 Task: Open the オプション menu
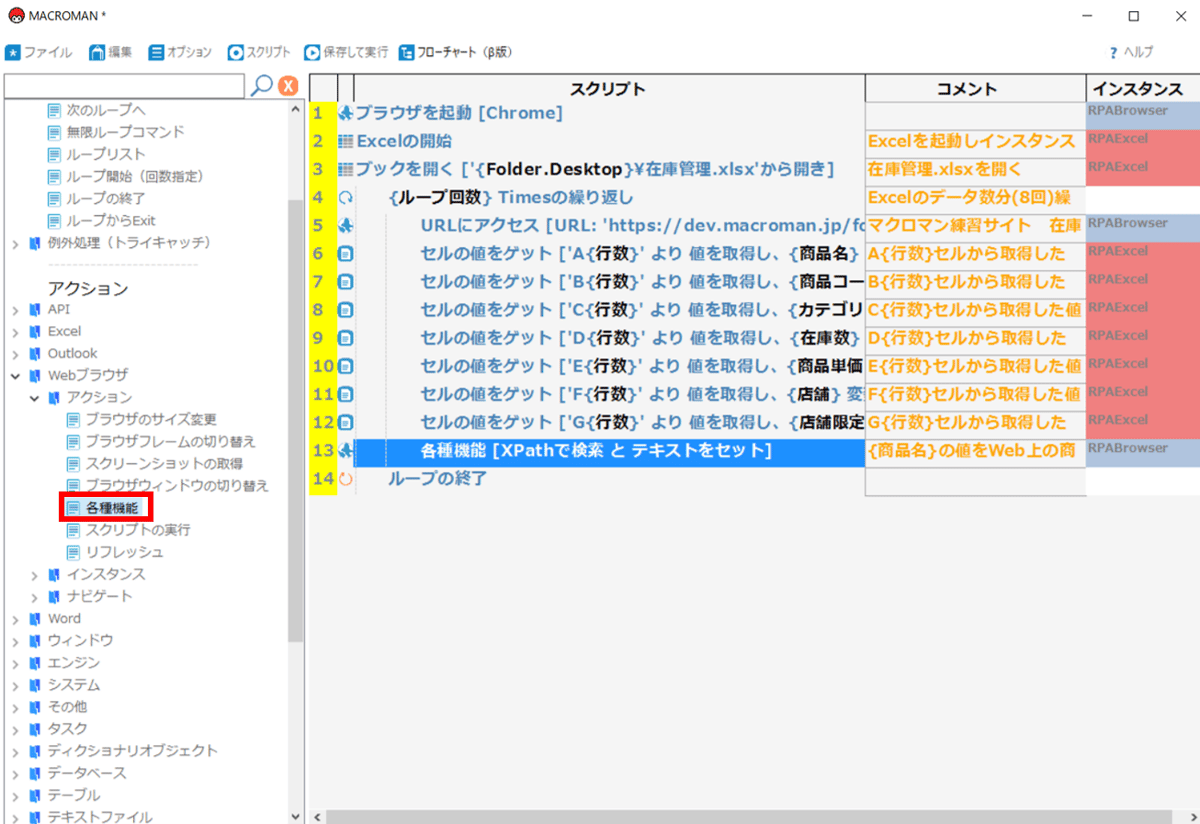tap(180, 52)
